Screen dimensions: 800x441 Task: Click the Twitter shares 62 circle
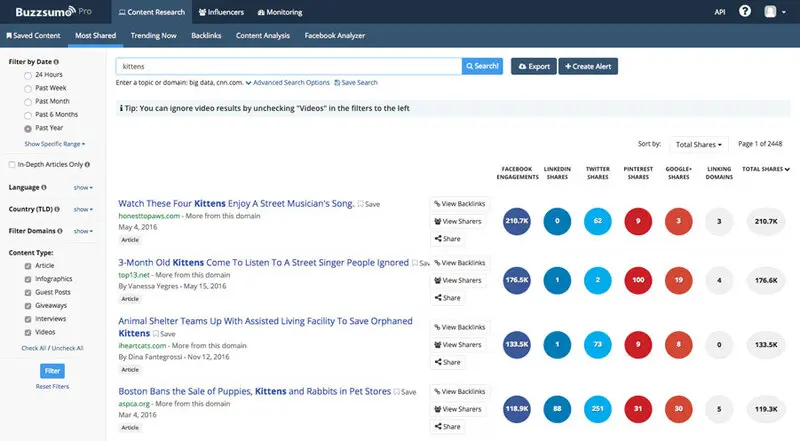597,221
